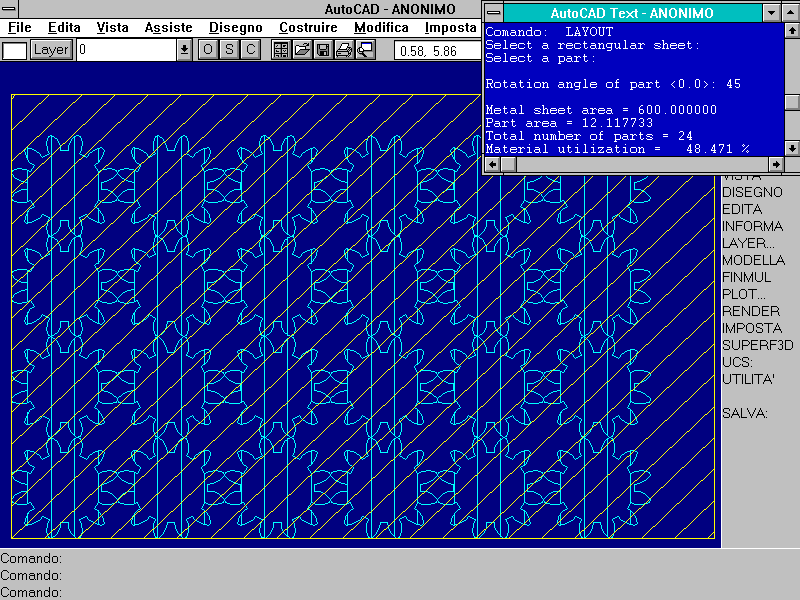Click Text window vertical scroll down arrow
Screen dimensions: 800x600
point(792,148)
